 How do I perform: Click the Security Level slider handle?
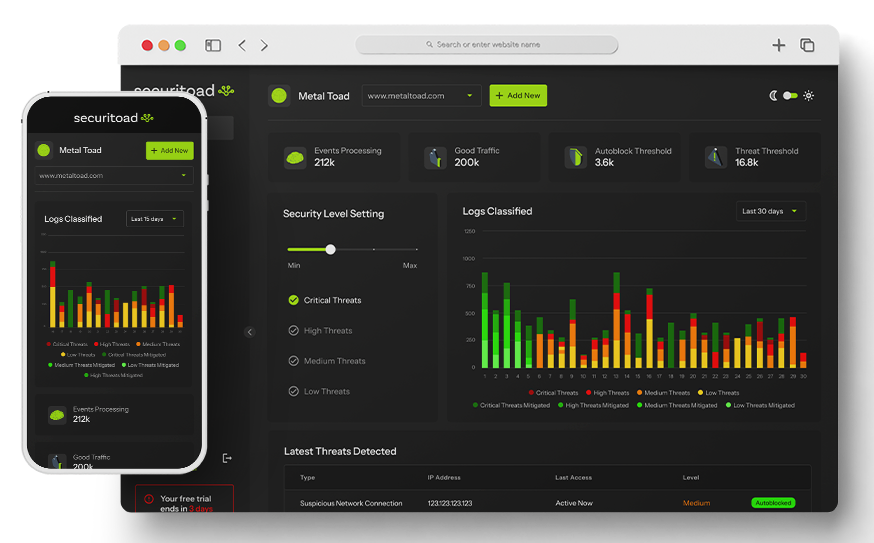coord(331,249)
